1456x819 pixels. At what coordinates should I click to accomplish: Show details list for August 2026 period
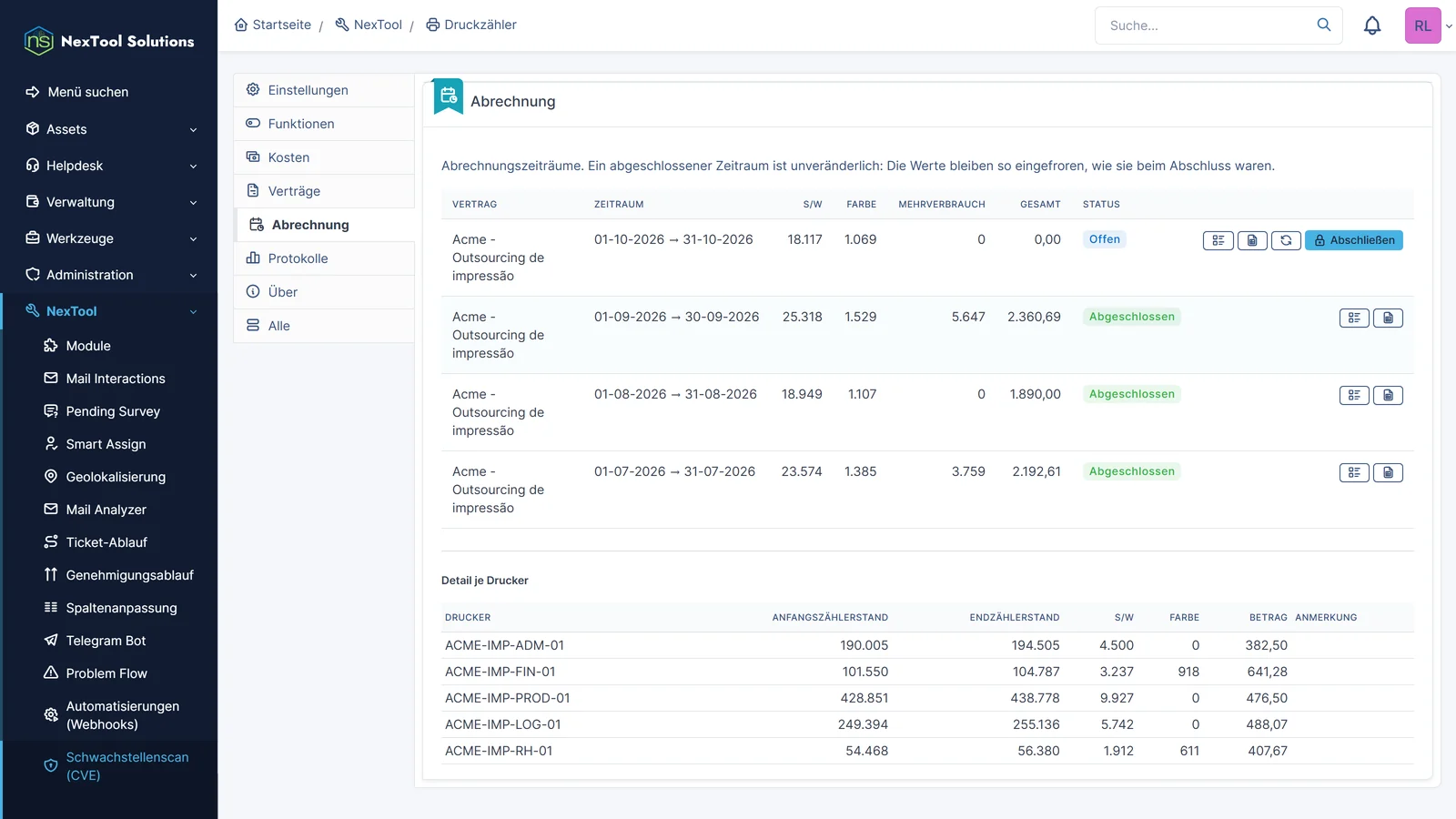(1354, 395)
